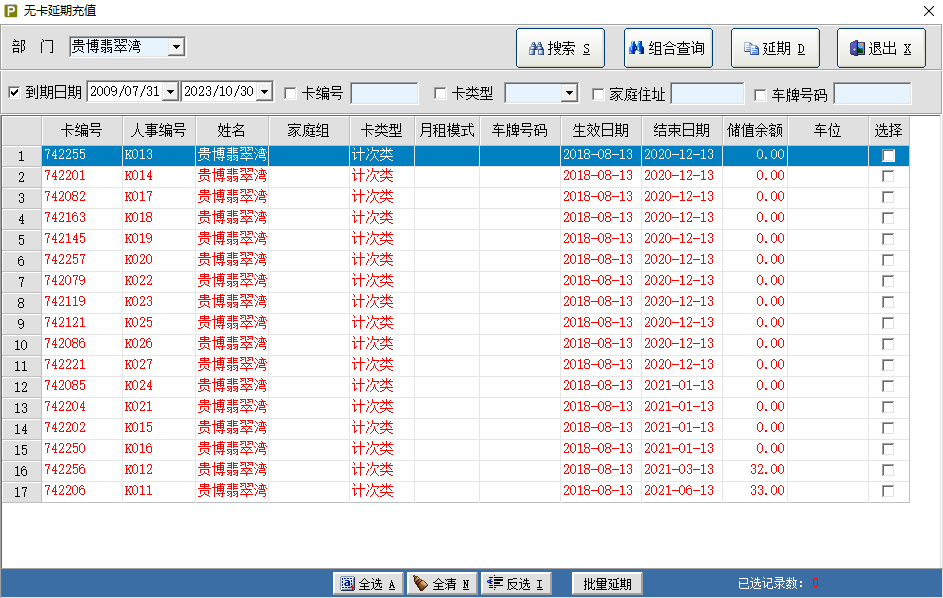This screenshot has height=598, width=943.
Task: Click the Exit (退出) button
Action: pyautogui.click(x=881, y=48)
